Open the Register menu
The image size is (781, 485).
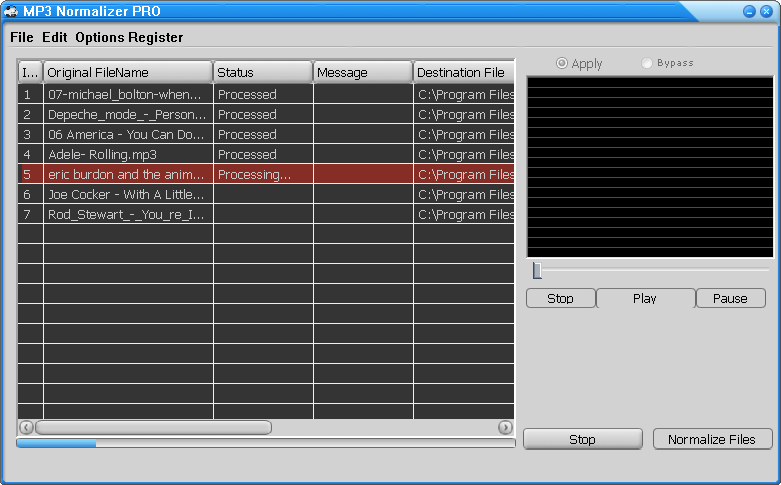point(155,37)
